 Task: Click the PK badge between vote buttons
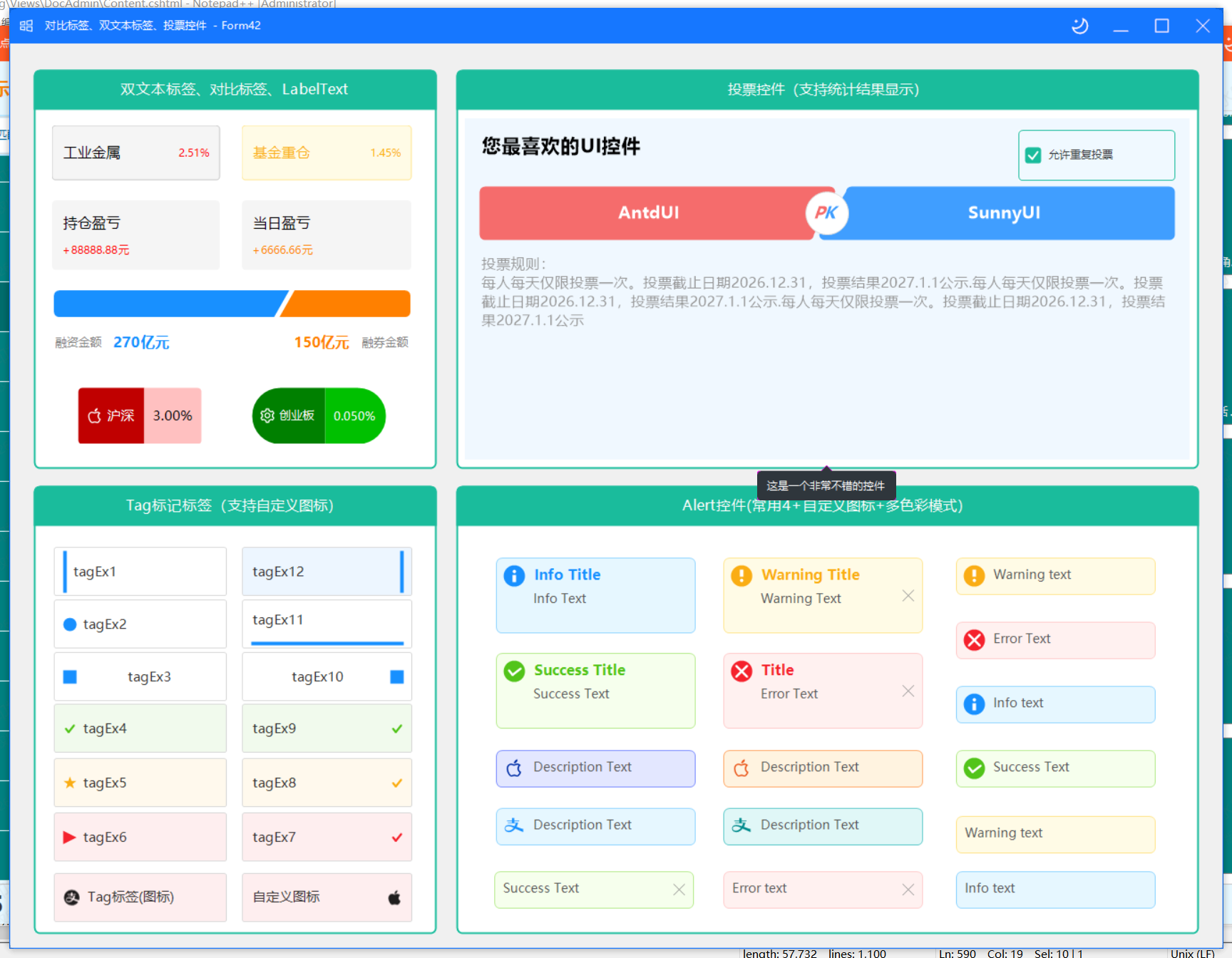coord(826,212)
